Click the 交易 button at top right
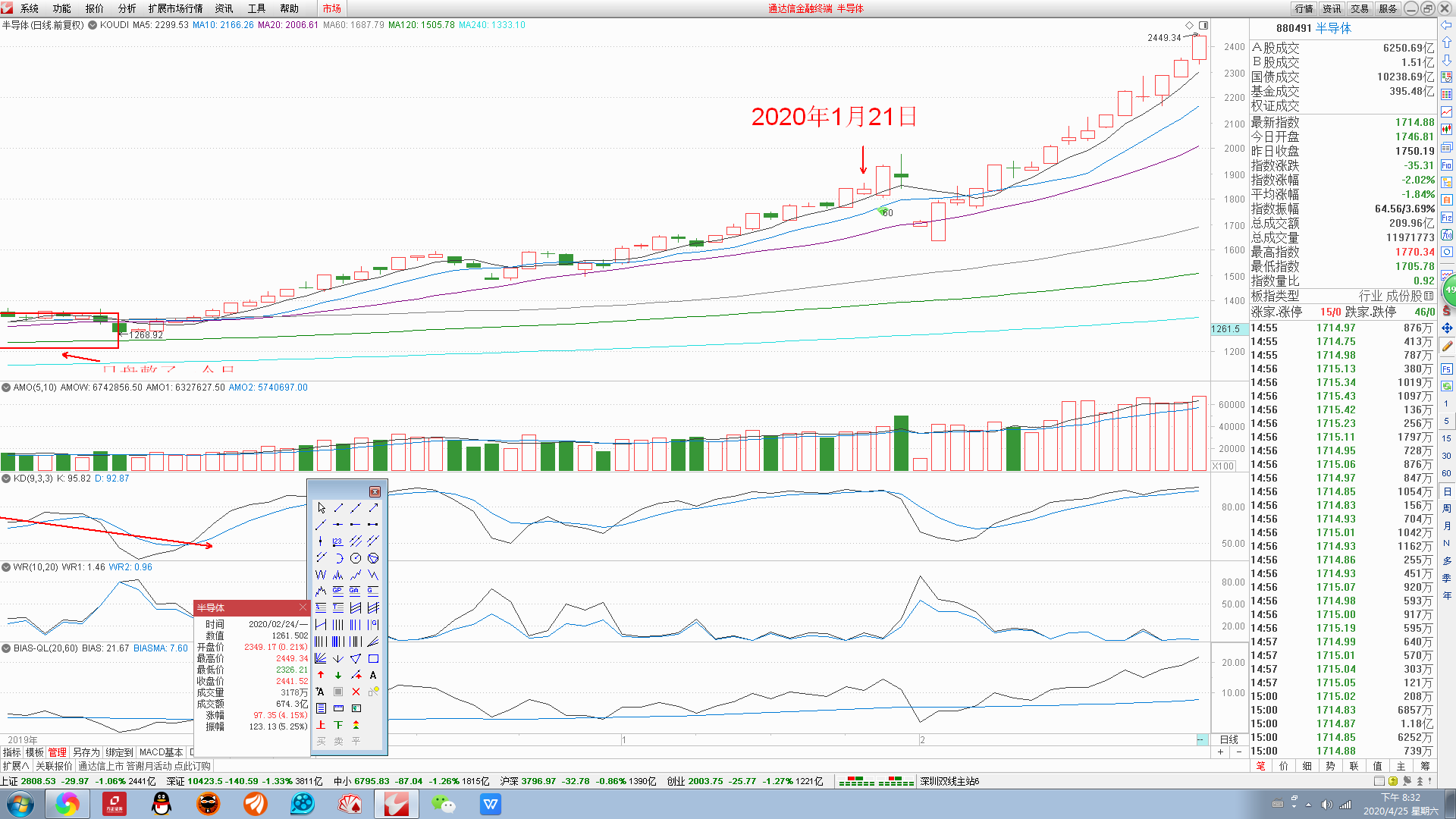Viewport: 1456px width, 819px height. coord(1360,8)
